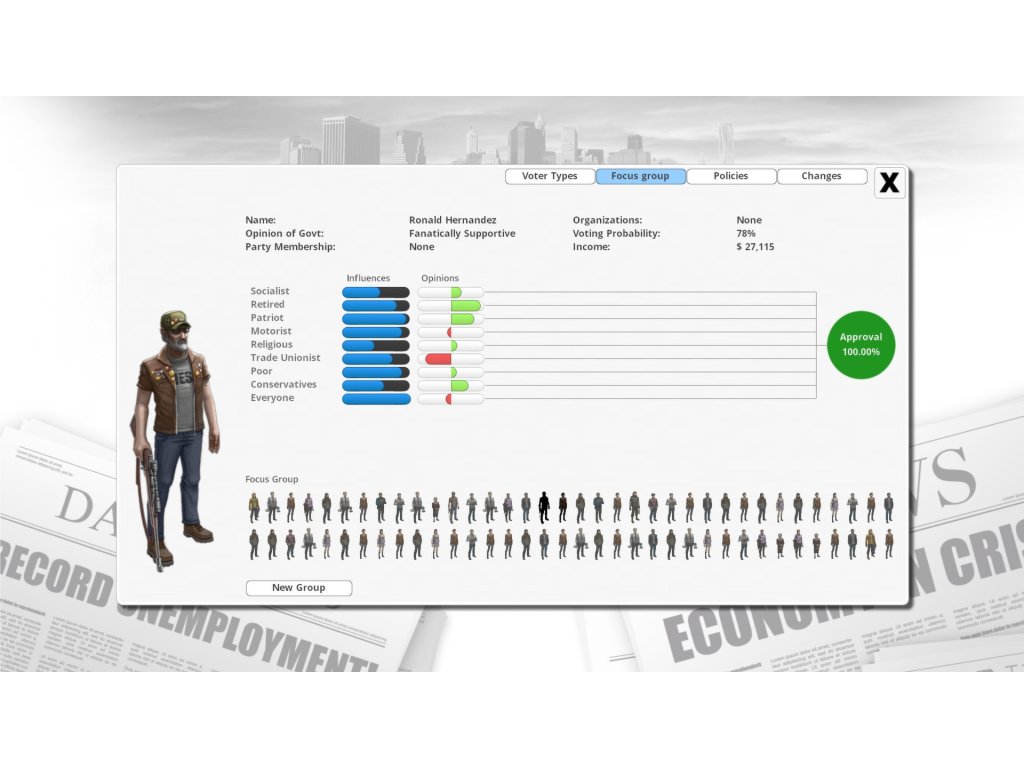Close the focus group window with X
This screenshot has width=1024, height=768.
click(x=889, y=183)
